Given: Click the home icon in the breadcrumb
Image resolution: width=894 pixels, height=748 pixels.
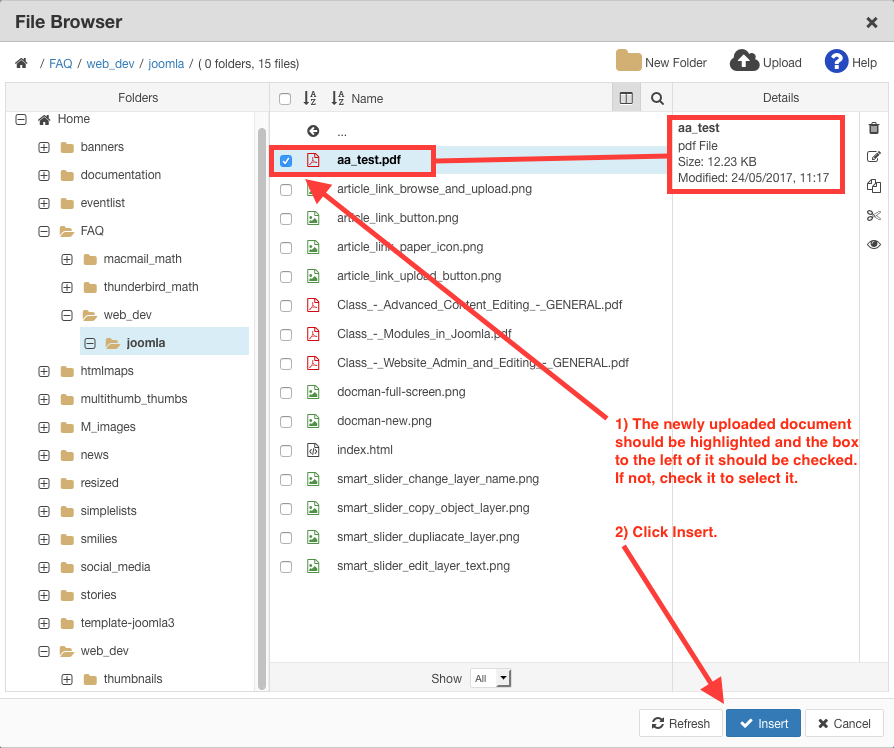Looking at the screenshot, I should click(x=21, y=63).
